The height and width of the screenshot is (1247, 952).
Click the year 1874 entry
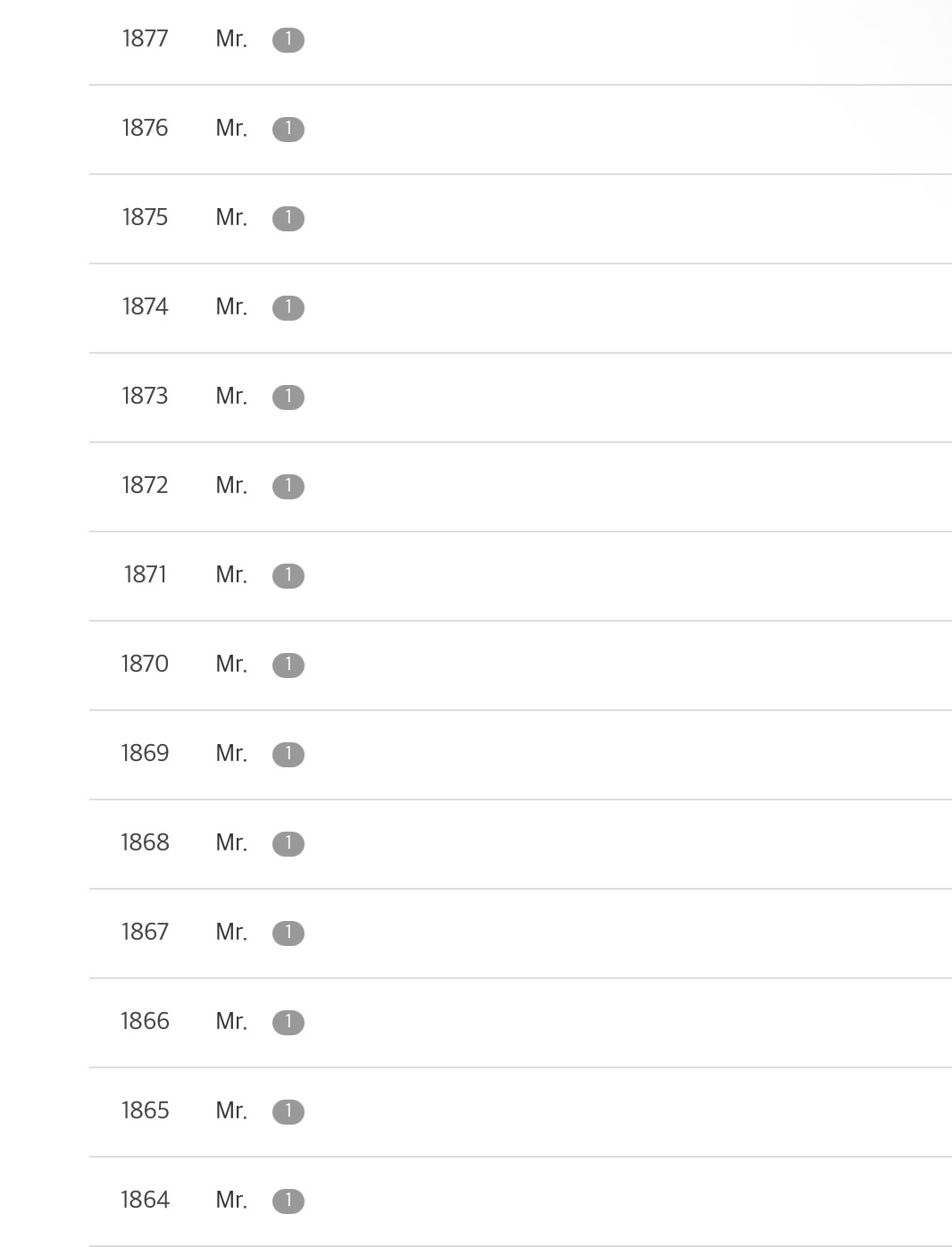(145, 307)
